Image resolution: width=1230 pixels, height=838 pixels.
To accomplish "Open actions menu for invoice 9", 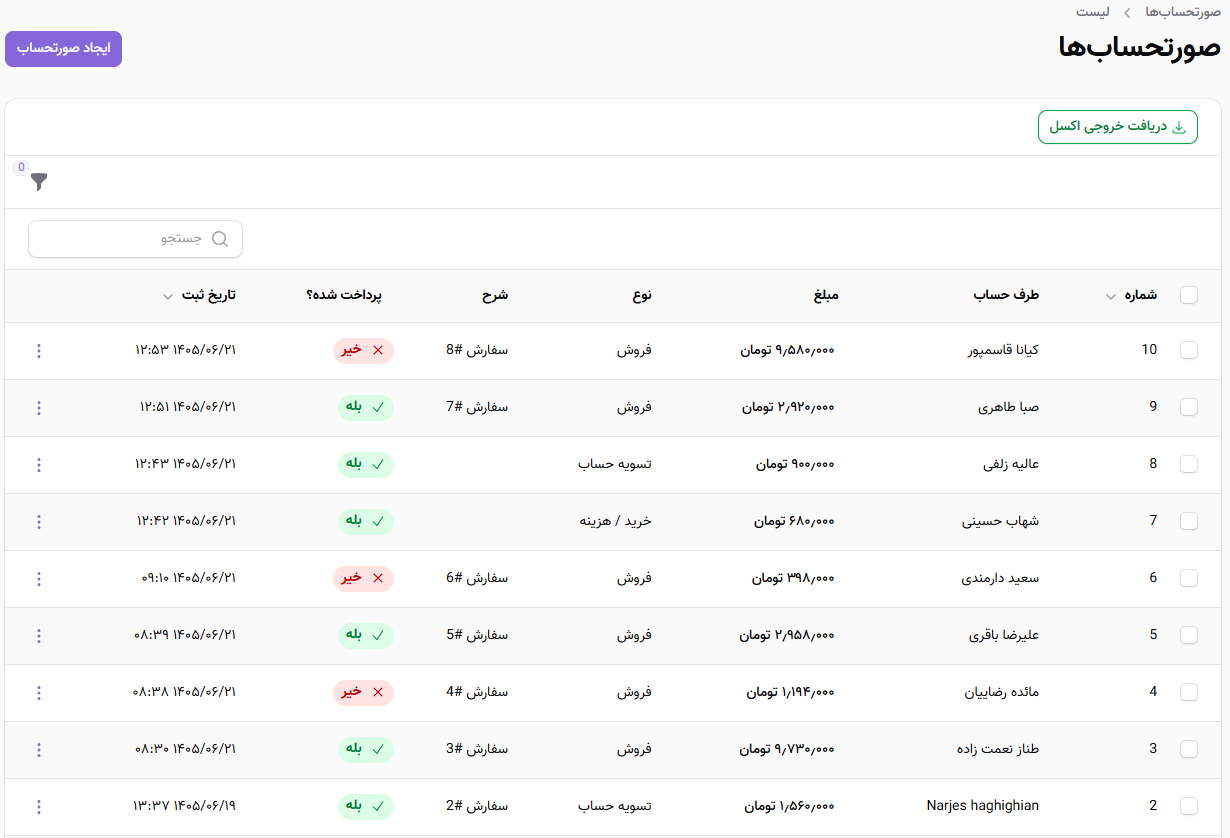I will [39, 408].
